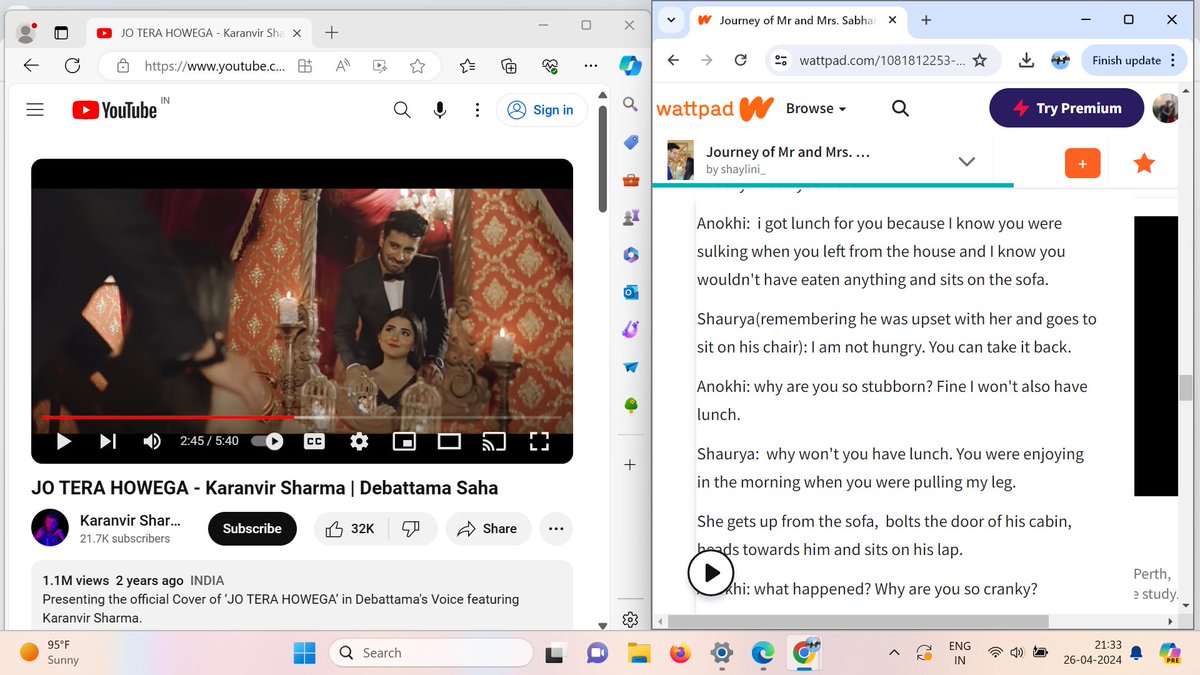The image size is (1200, 675).
Task: Click the Edge address bar youtube URL
Action: [x=214, y=66]
